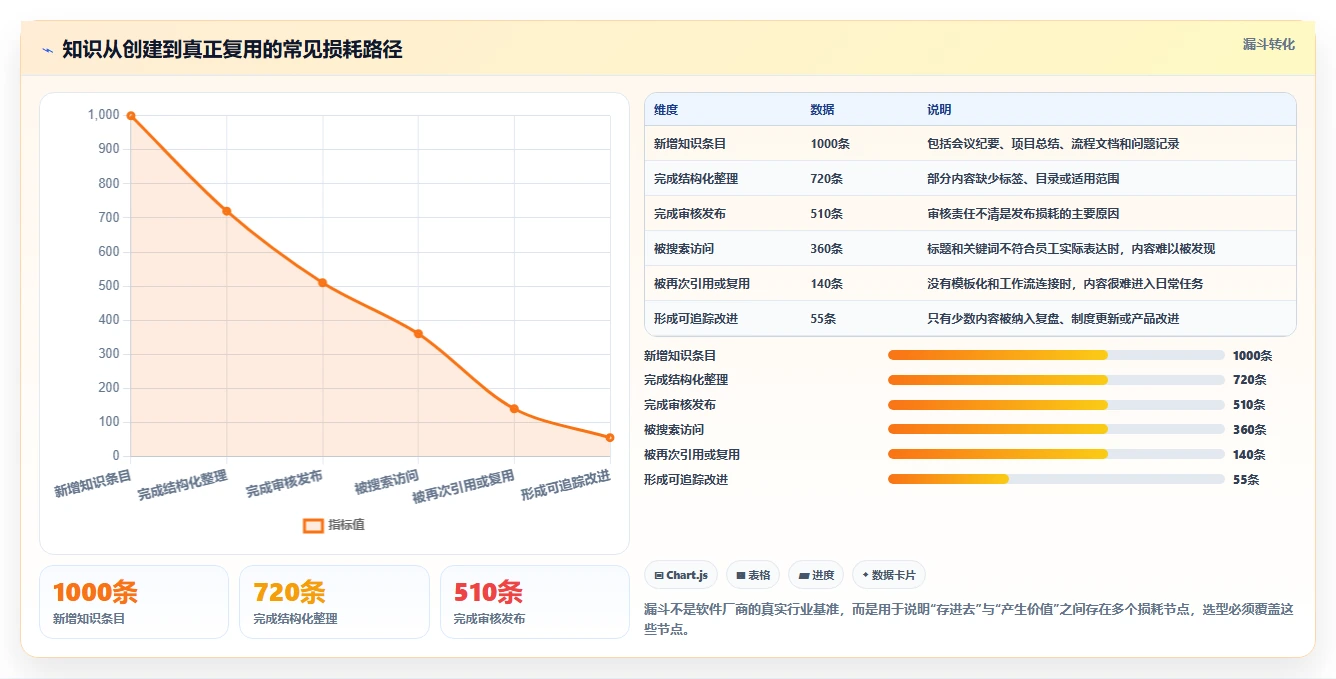Click the 完成审核发布 cell in the table
The width and height of the screenshot is (1336, 679).
click(x=690, y=214)
